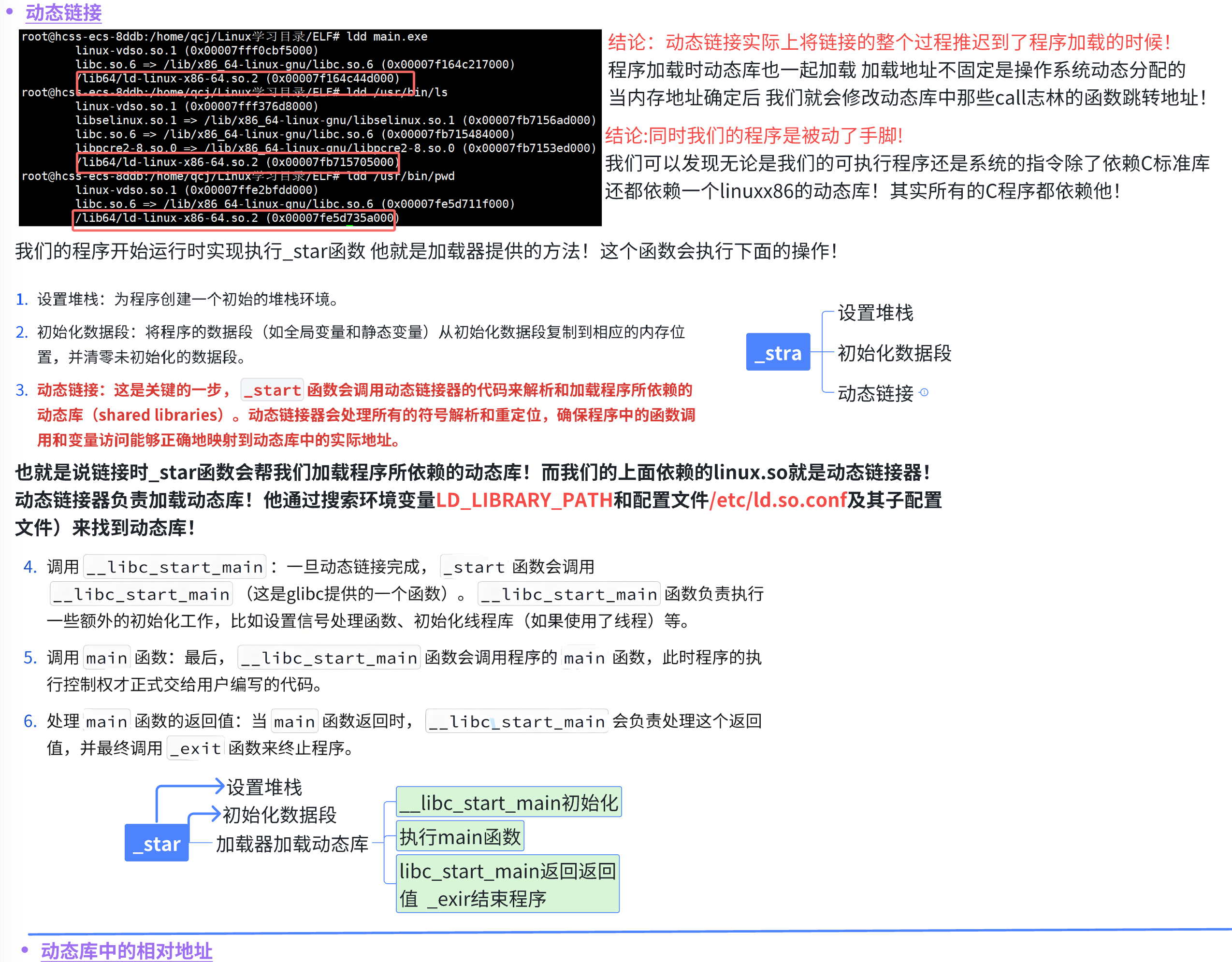Click the red LD_LIBRARY_PATH text

pos(524,500)
